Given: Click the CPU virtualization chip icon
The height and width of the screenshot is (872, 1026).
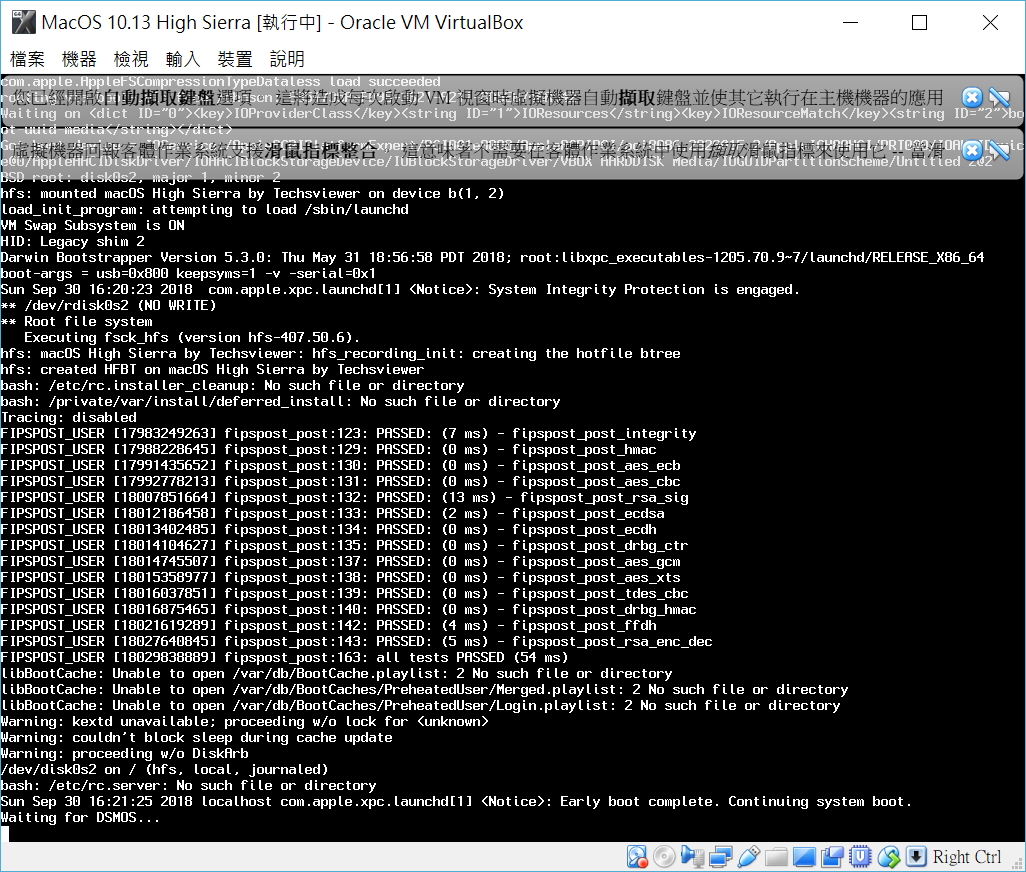Looking at the screenshot, I should click(x=860, y=856).
